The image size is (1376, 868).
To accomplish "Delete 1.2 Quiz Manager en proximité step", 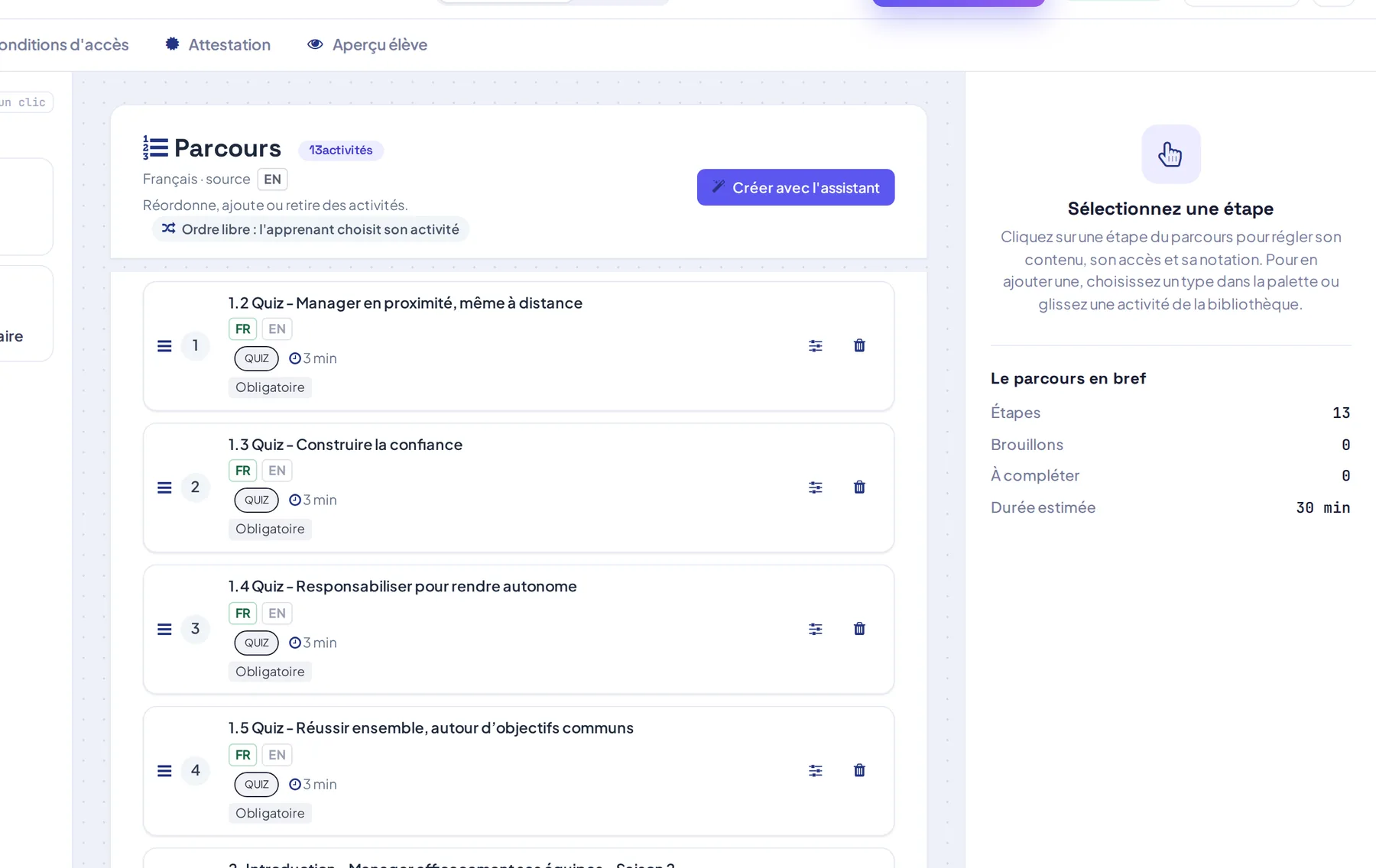I will [859, 346].
